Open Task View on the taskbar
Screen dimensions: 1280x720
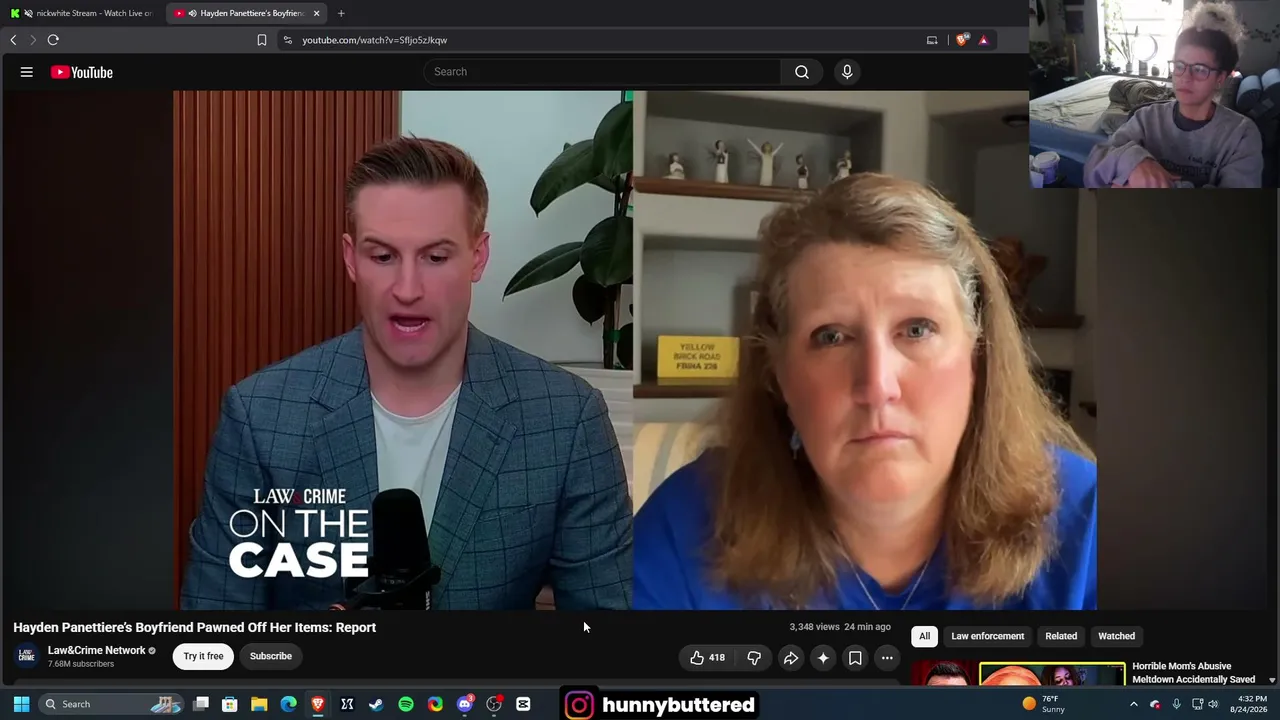point(201,704)
